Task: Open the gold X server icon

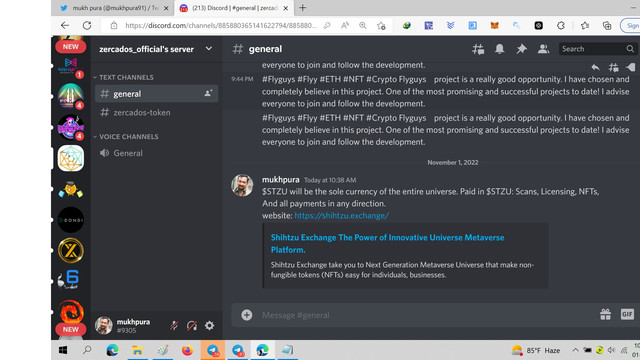Action: (x=71, y=250)
